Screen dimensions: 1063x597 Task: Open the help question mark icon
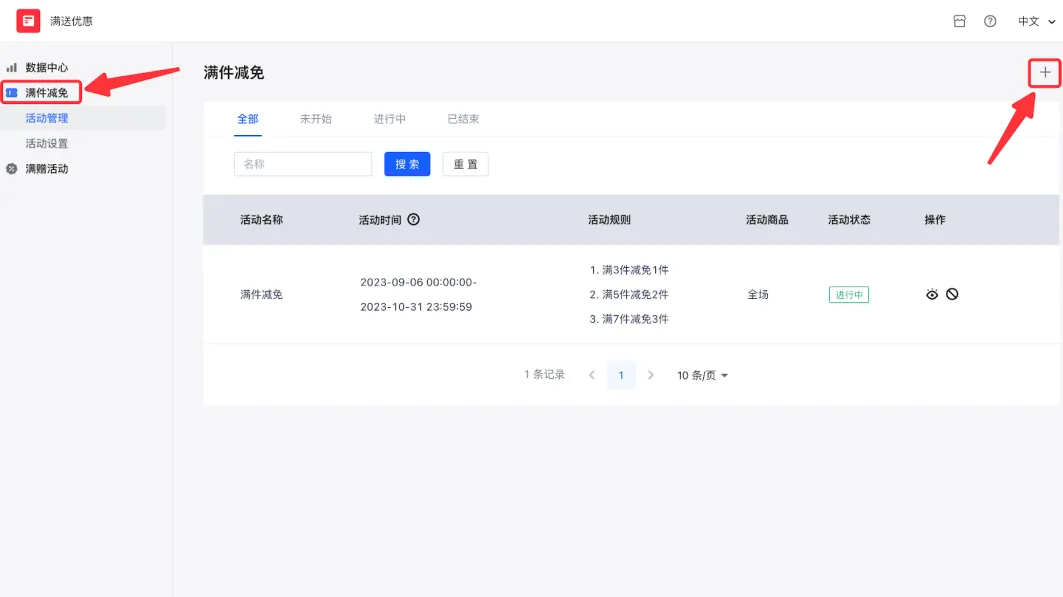990,21
